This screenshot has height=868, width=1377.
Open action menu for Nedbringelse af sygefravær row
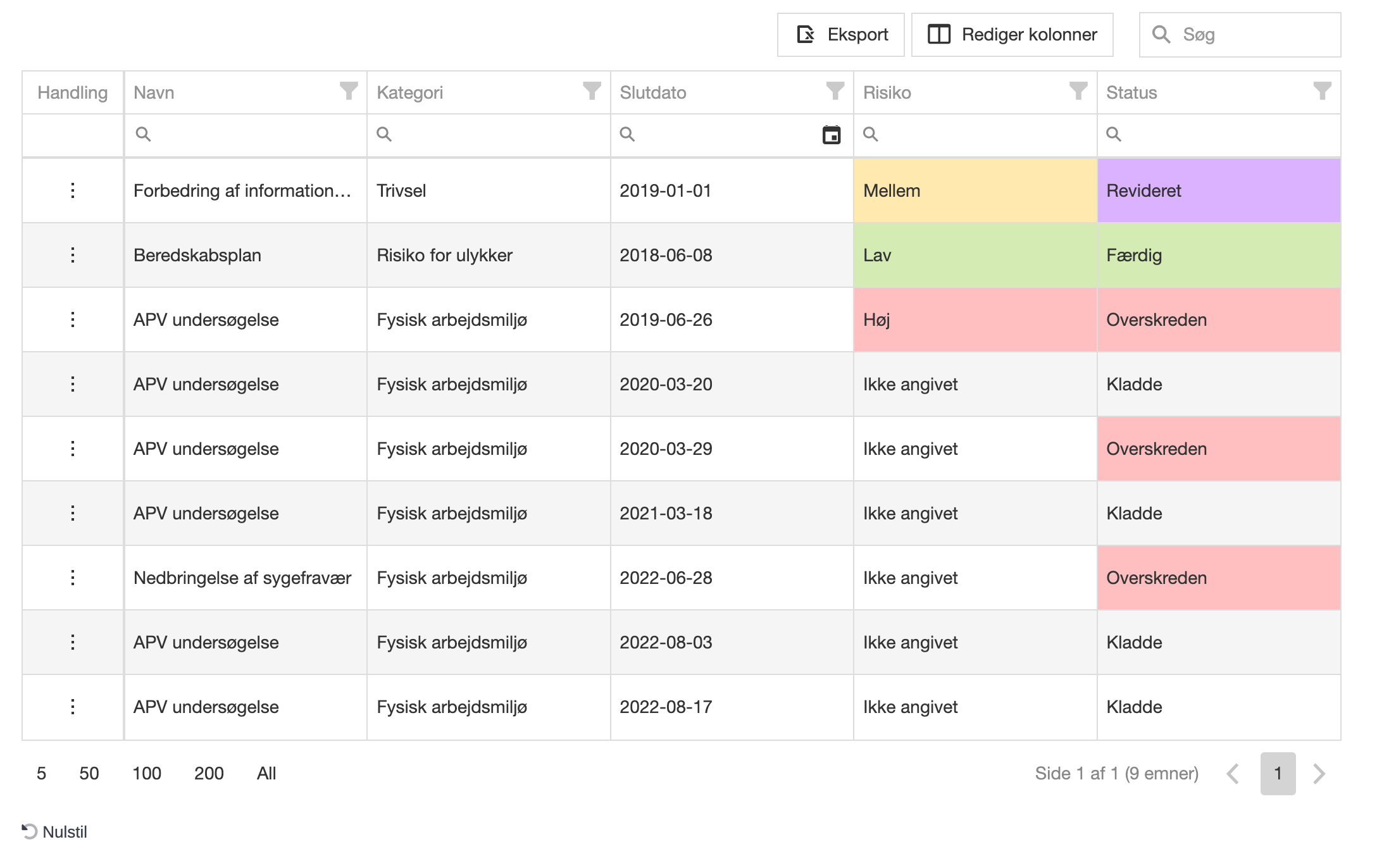pos(73,578)
